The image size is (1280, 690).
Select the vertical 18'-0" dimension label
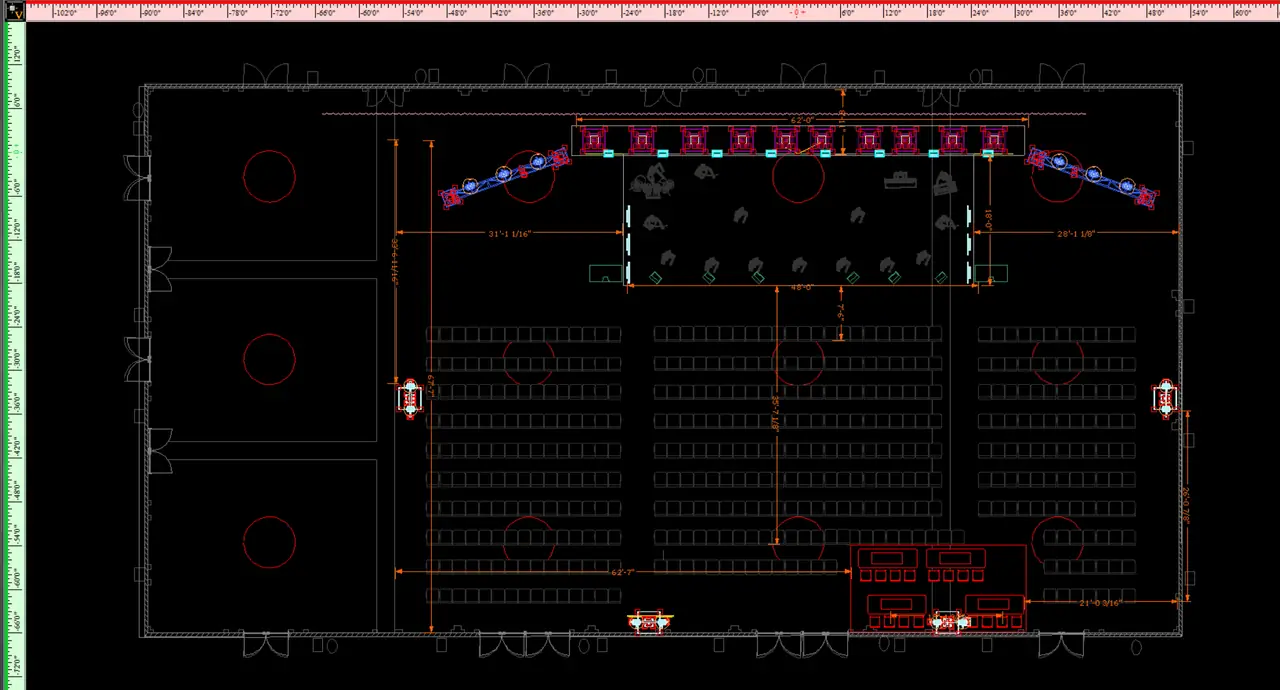(x=989, y=218)
